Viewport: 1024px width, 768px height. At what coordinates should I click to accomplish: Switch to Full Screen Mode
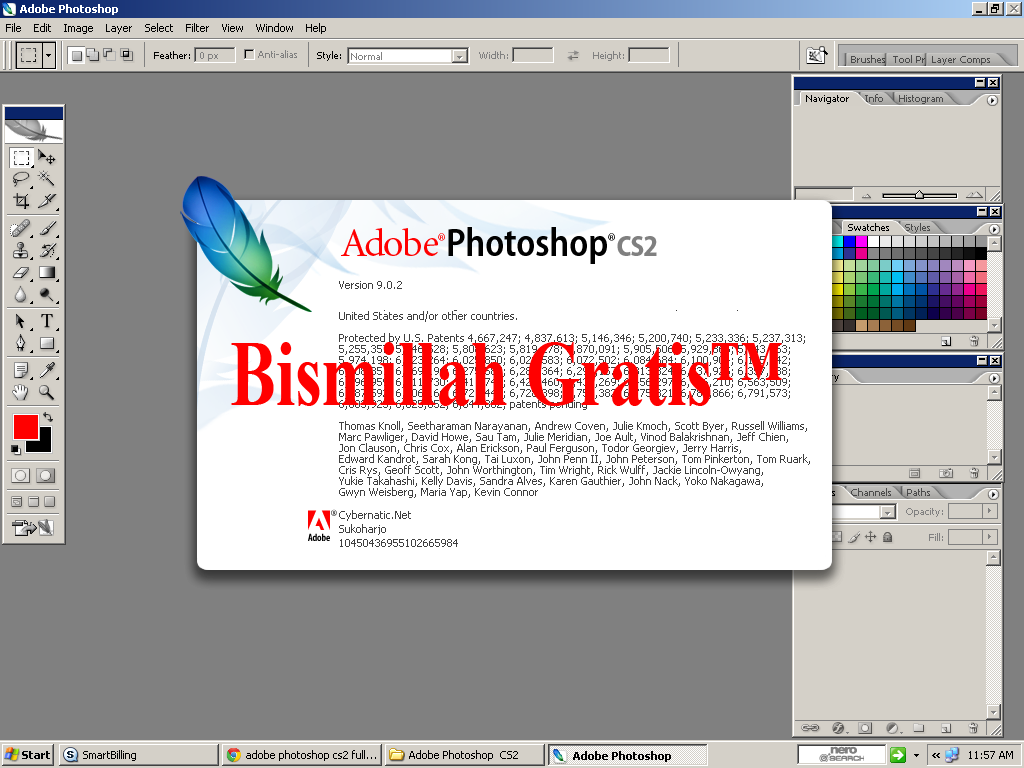click(x=50, y=502)
